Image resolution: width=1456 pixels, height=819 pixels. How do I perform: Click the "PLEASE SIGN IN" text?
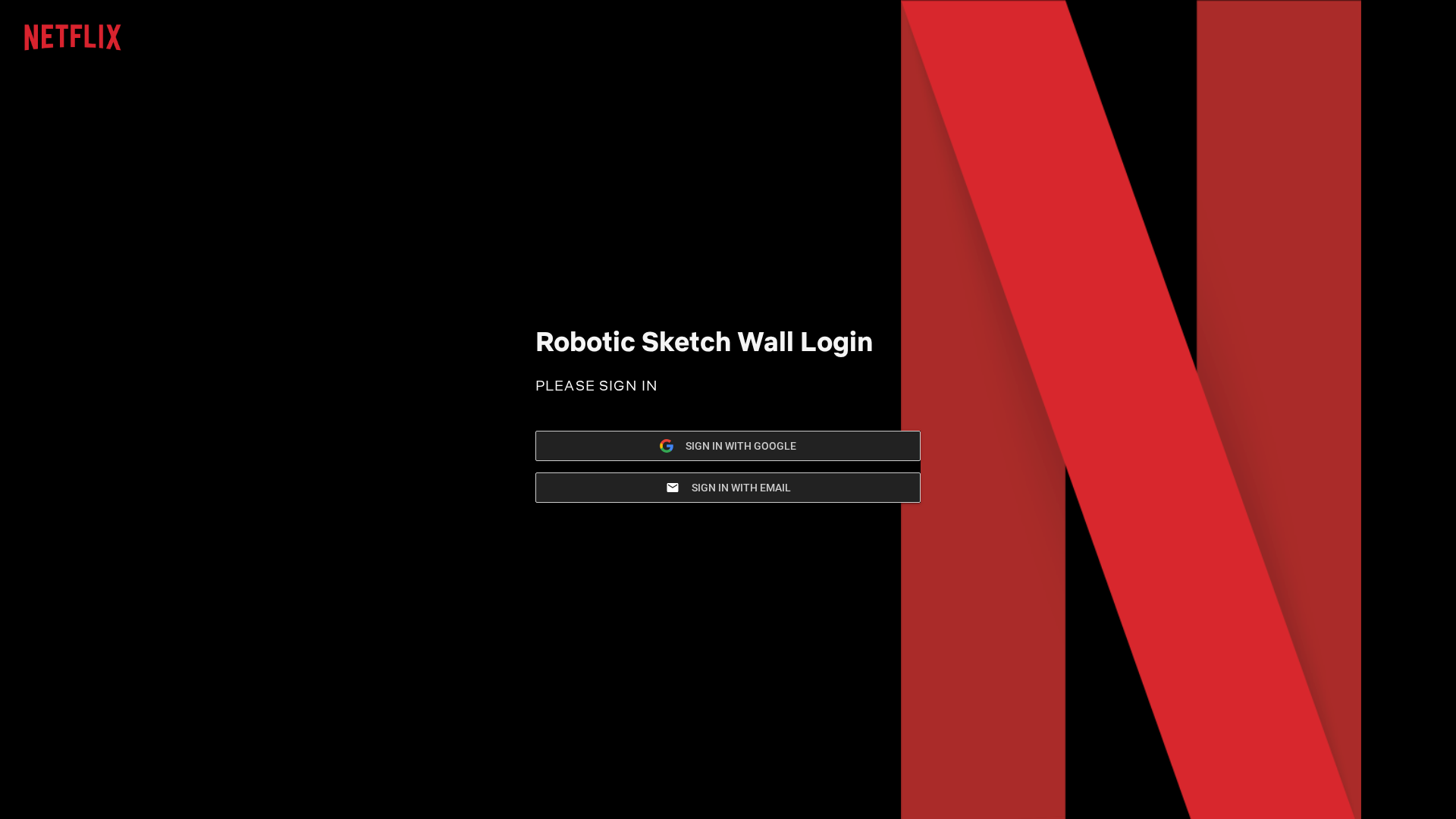pos(596,386)
